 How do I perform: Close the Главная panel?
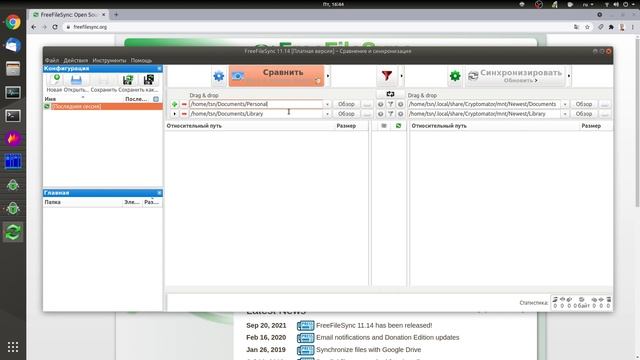(159, 193)
